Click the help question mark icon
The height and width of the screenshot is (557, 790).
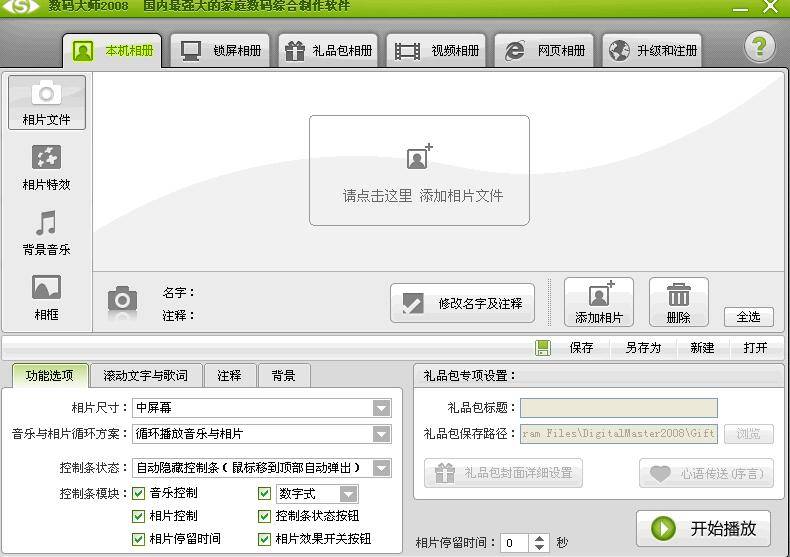(x=759, y=47)
